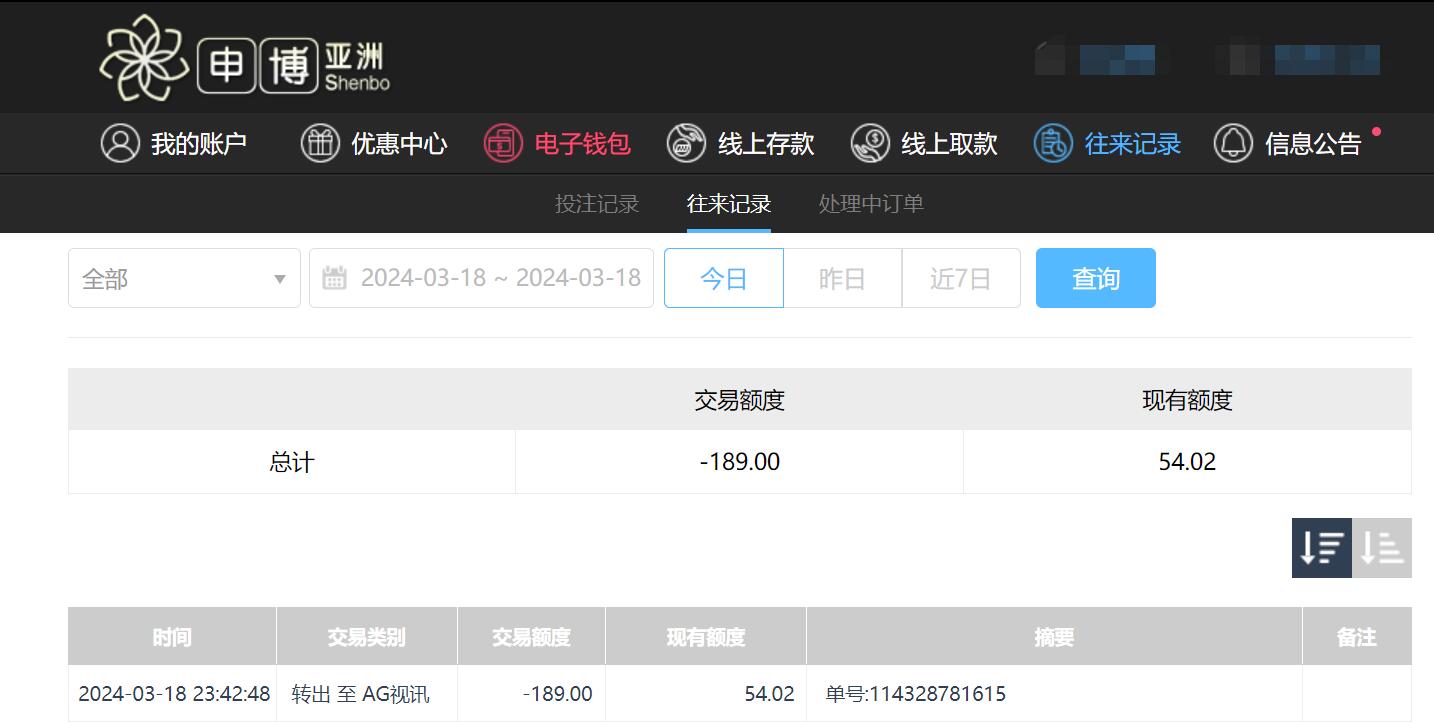Open 线上存款 deposit icon

point(686,144)
